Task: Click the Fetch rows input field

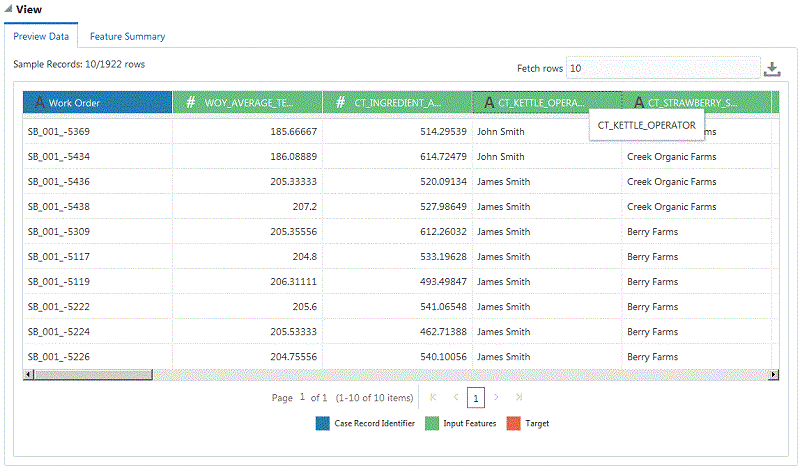Action: coord(663,68)
